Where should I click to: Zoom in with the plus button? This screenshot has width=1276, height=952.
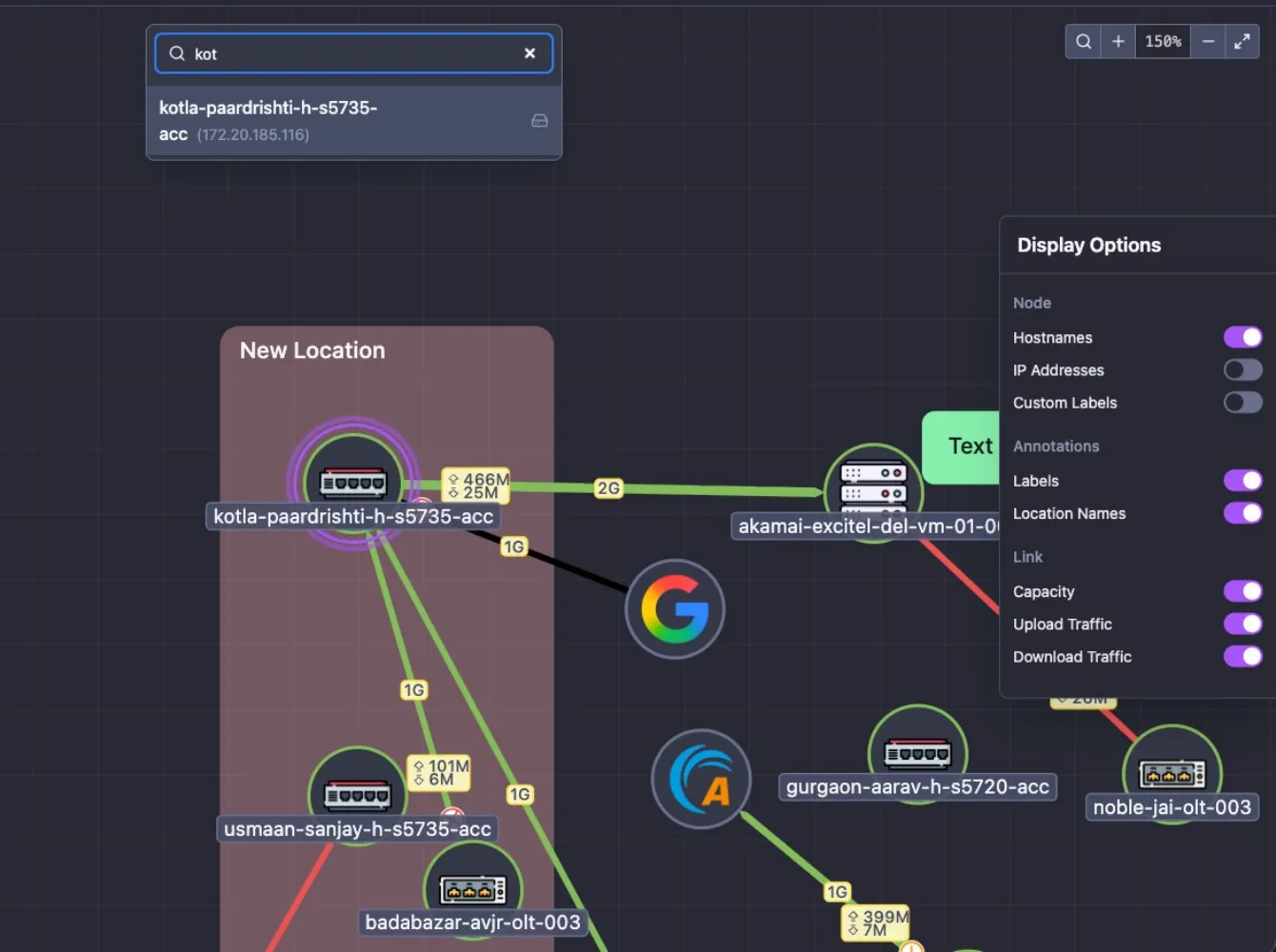coord(1118,42)
